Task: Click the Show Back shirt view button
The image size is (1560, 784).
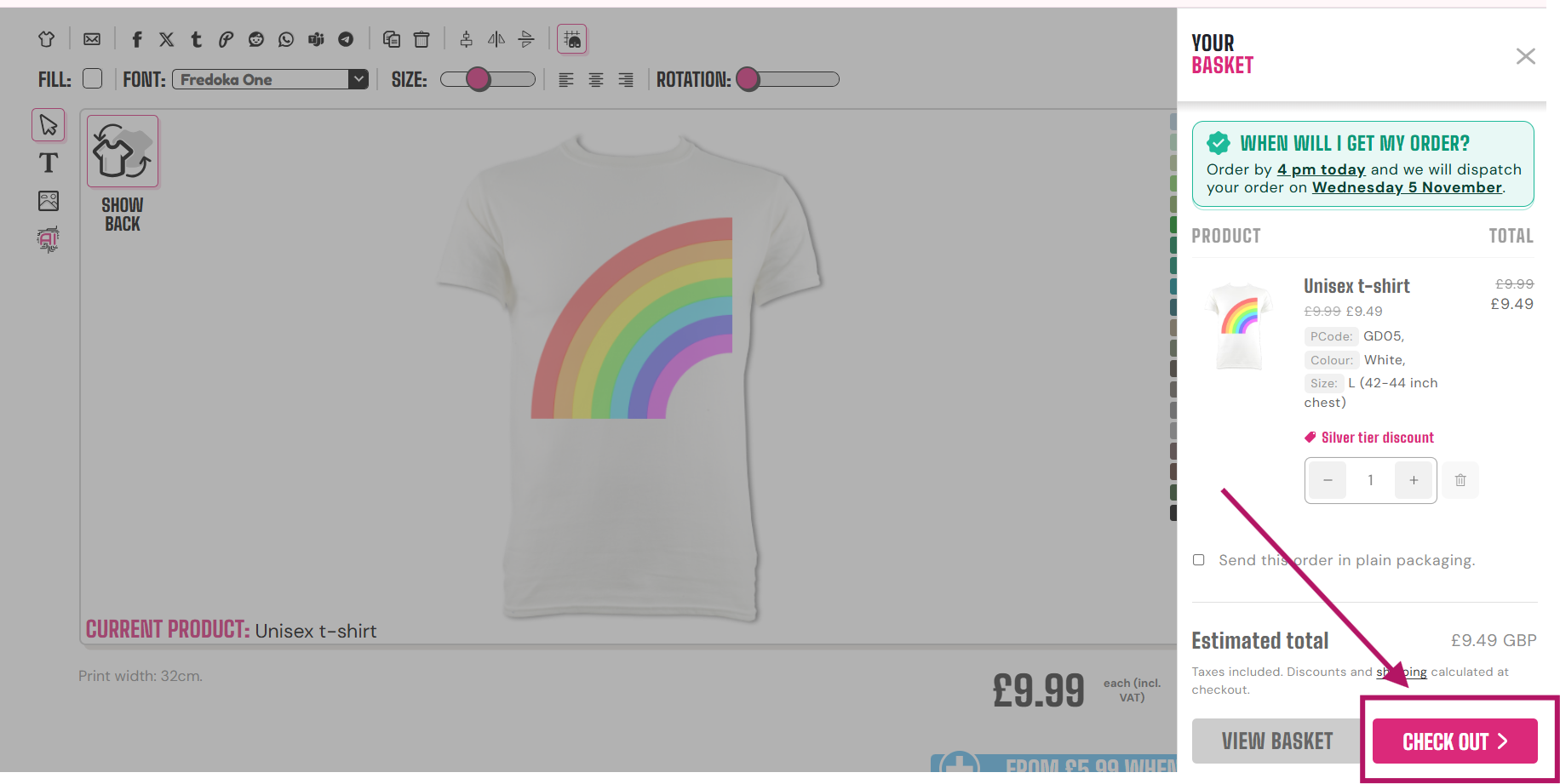Action: [x=123, y=152]
